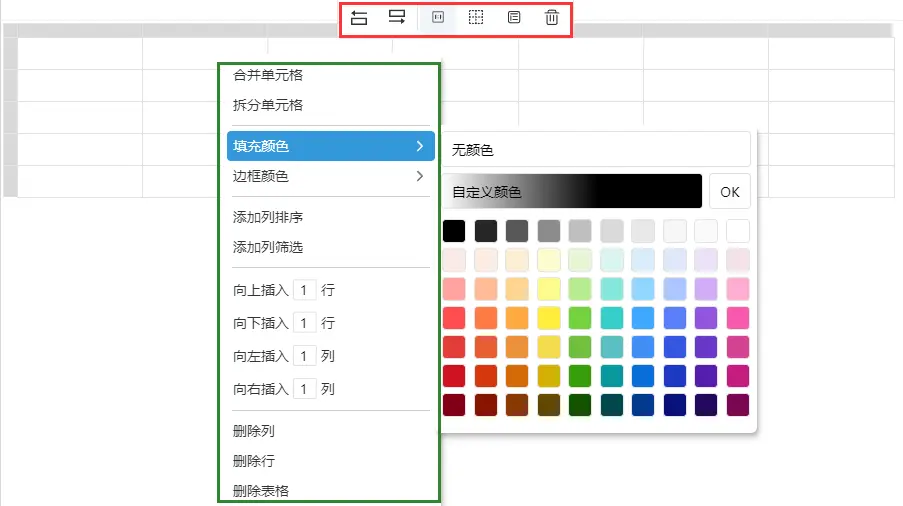Pick the pure black color swatch
Screen dimensions: 903x506
pyautogui.click(x=454, y=231)
